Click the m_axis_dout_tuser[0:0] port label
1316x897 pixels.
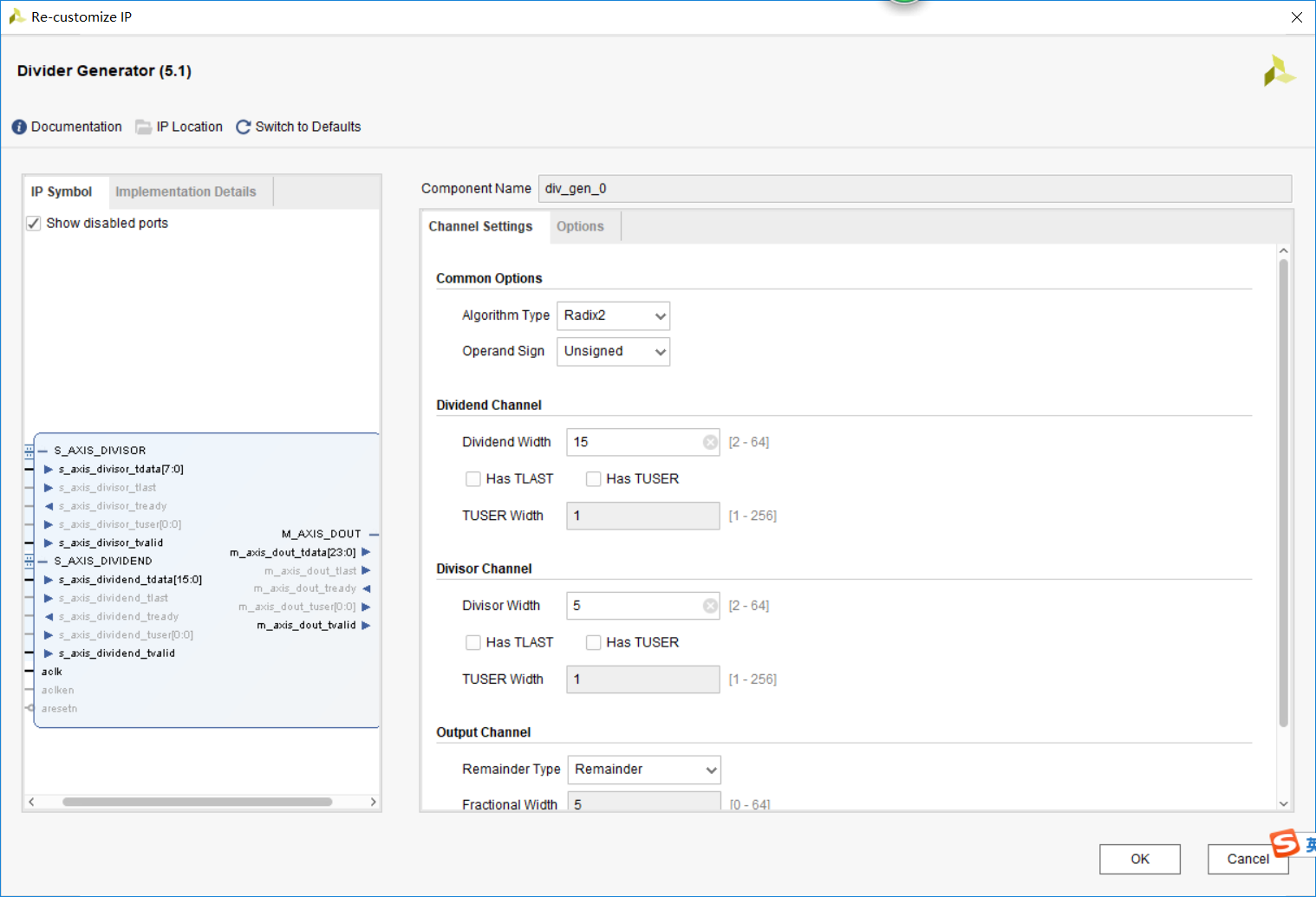pyautogui.click(x=297, y=607)
